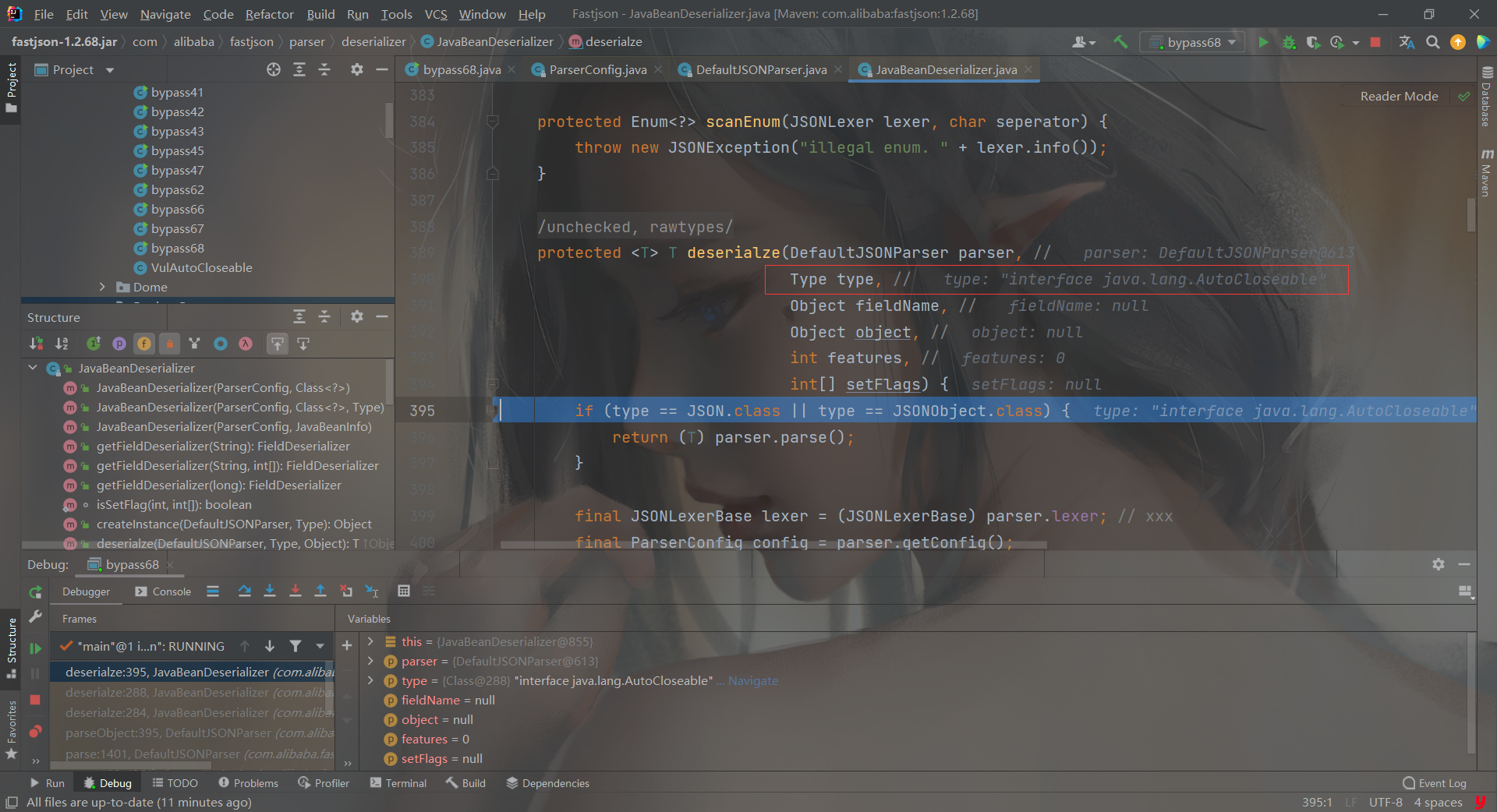Run with Coverage shield icon
Screen dimensions: 1497x812
coord(1313,42)
